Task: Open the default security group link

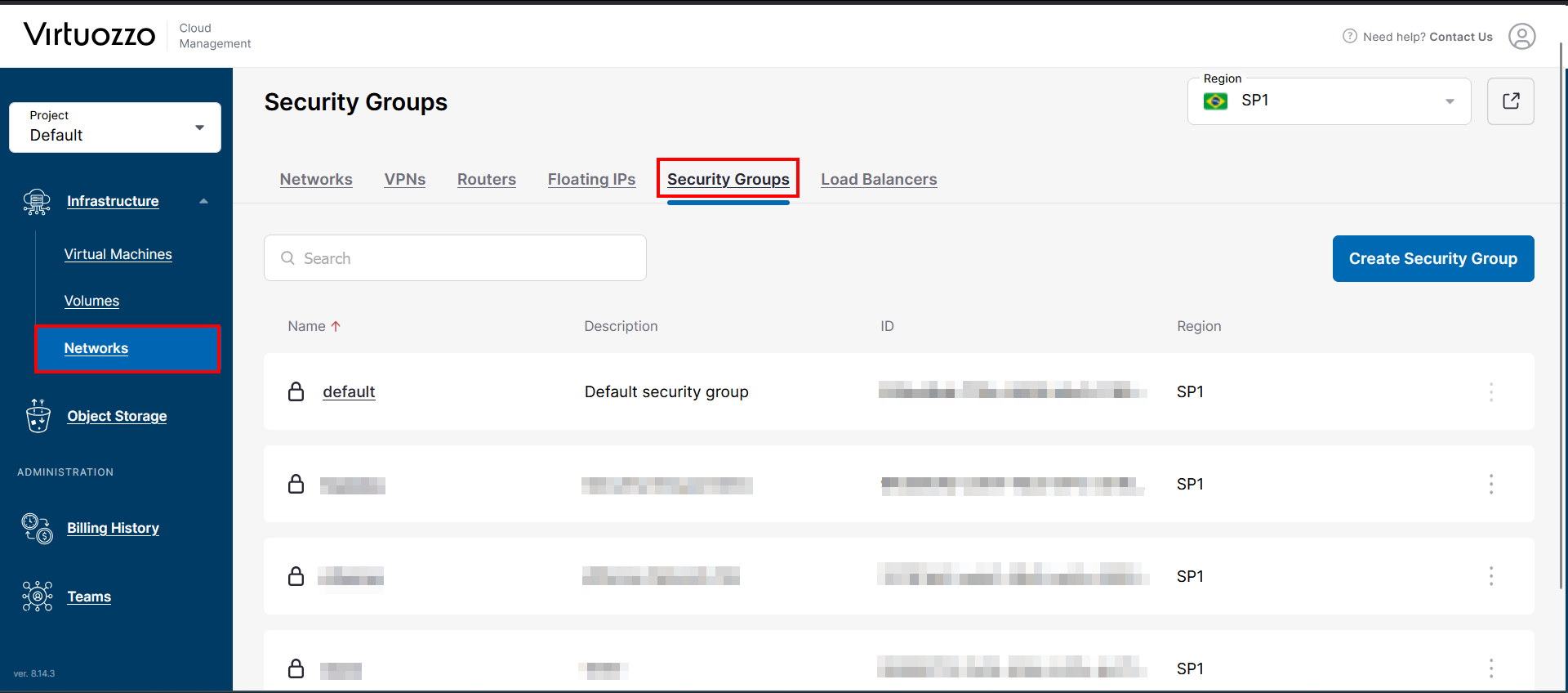Action: [349, 391]
